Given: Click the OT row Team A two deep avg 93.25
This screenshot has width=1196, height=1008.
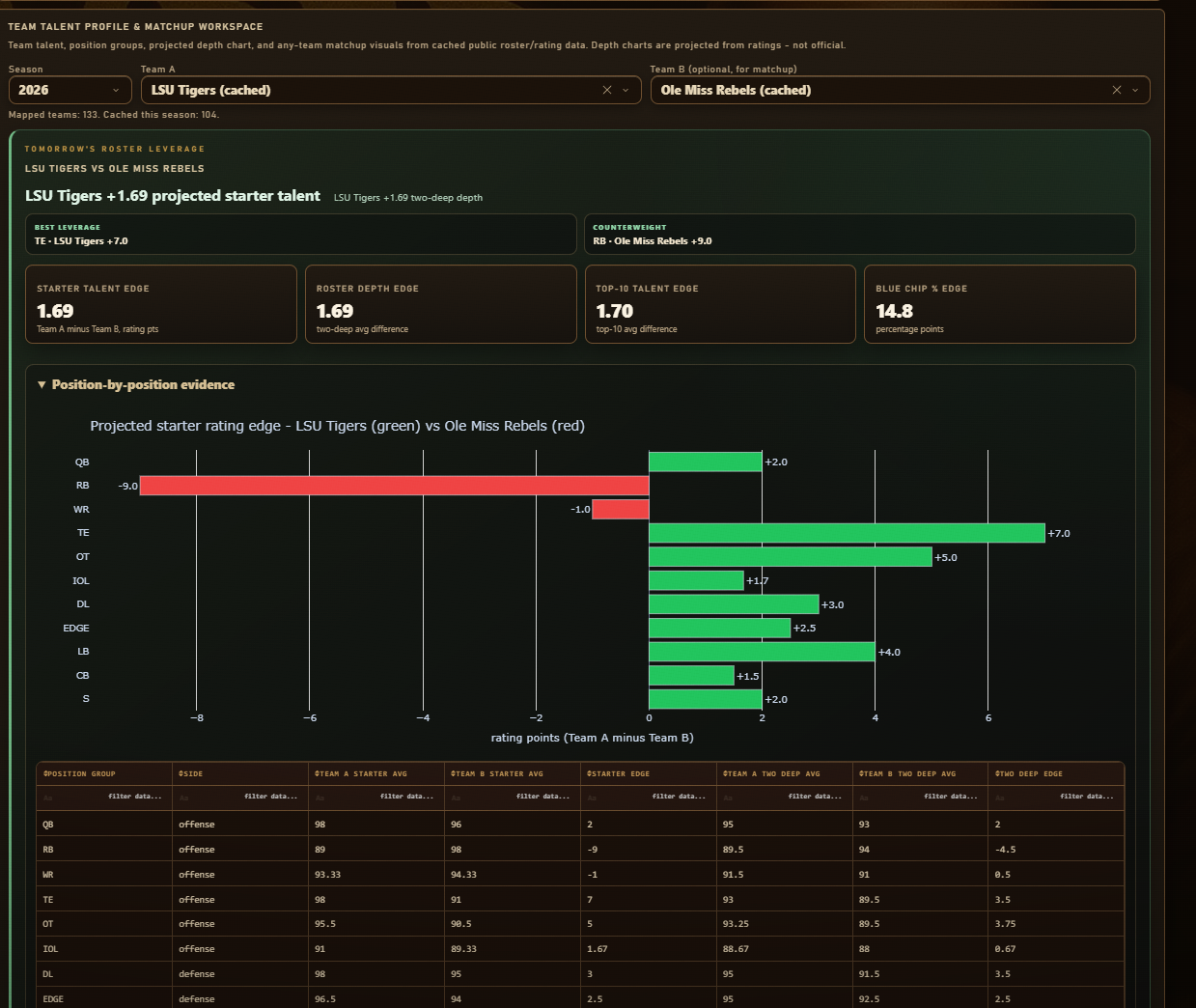Looking at the screenshot, I should [x=784, y=924].
